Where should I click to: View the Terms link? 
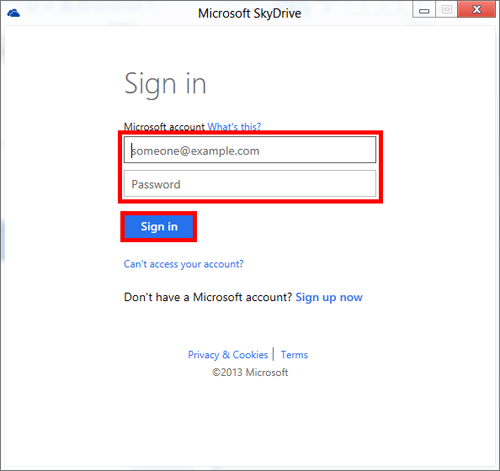point(294,355)
